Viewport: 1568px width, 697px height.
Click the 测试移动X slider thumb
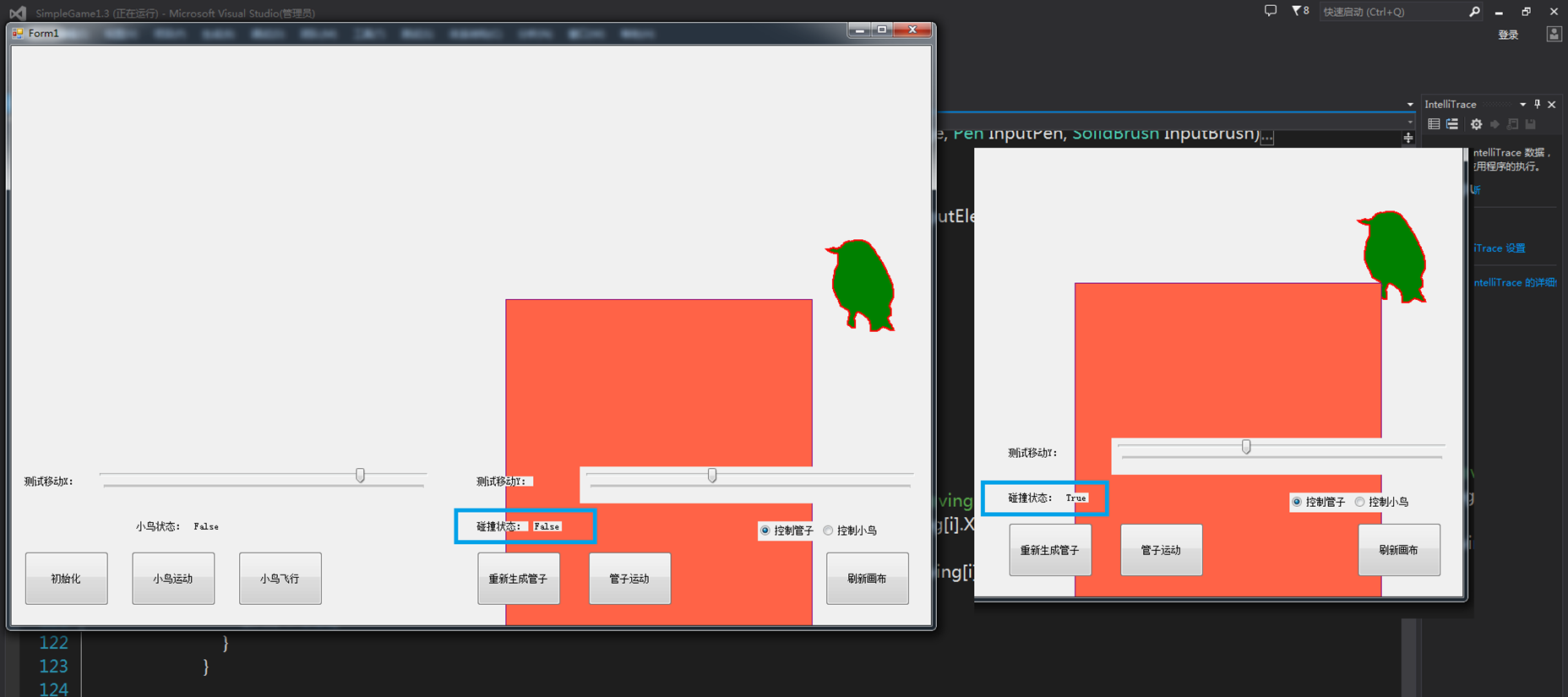click(x=361, y=476)
